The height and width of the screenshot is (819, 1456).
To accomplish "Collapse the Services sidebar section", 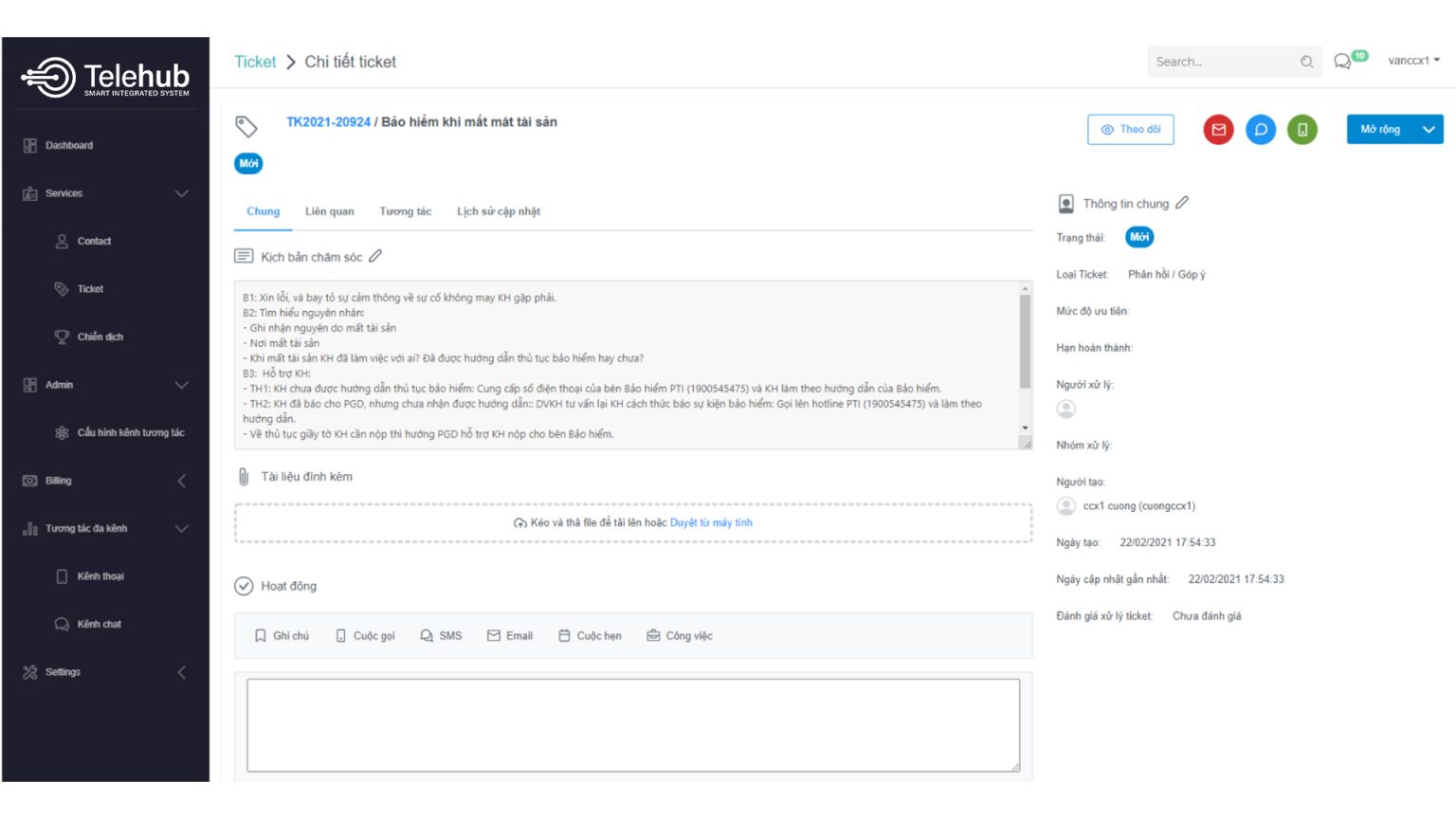I will tap(181, 193).
